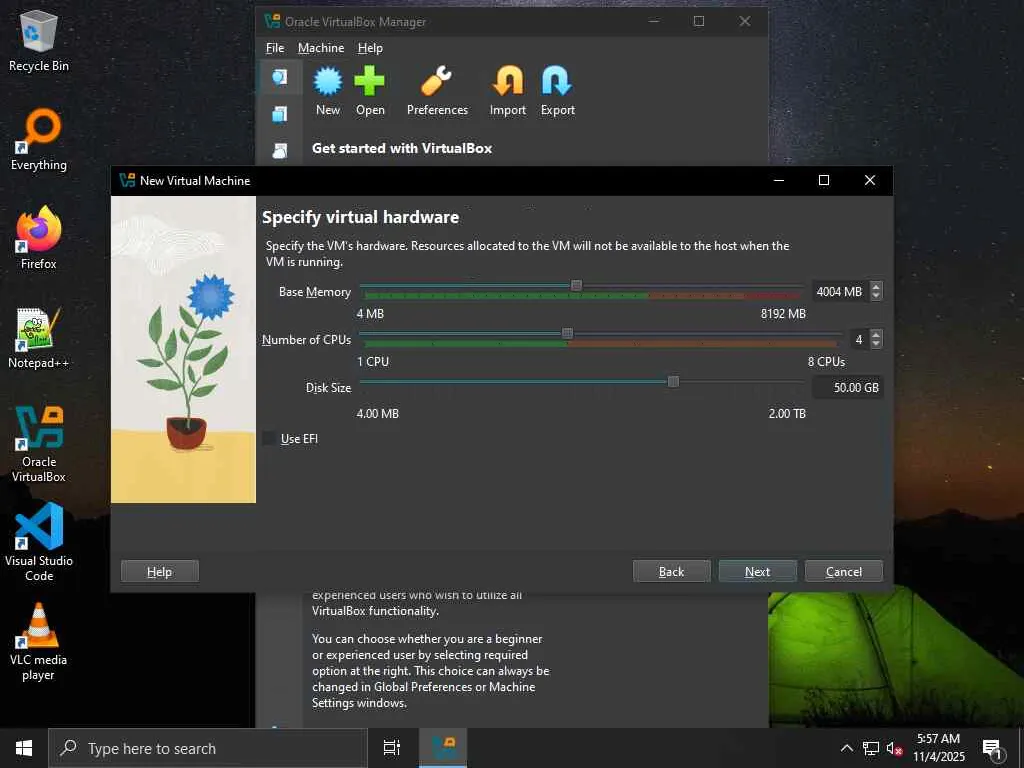The image size is (1024, 768).
Task: Click the Number of CPUs slider handle
Action: pos(568,334)
